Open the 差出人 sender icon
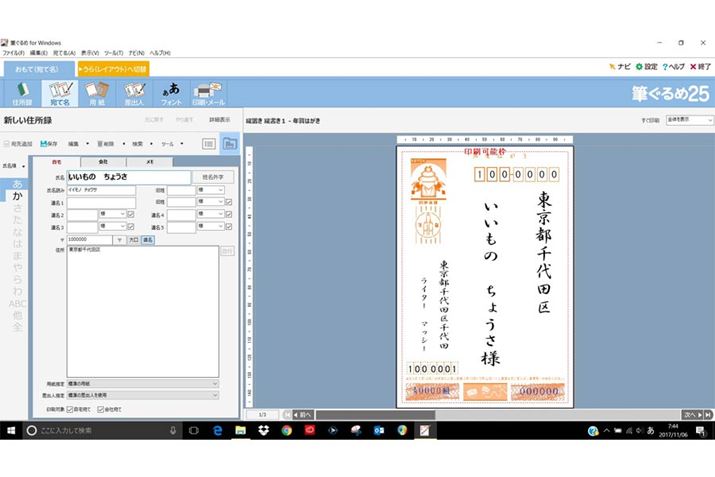 (134, 93)
